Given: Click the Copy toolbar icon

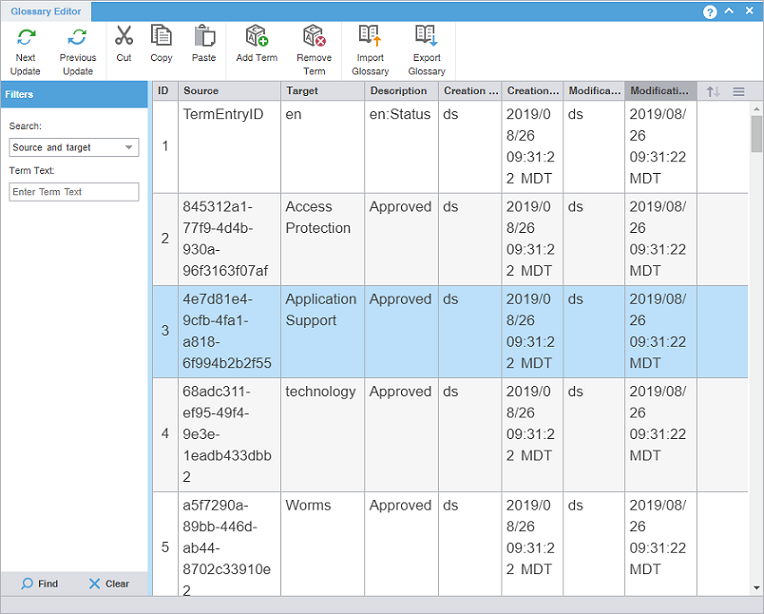Looking at the screenshot, I should [161, 36].
